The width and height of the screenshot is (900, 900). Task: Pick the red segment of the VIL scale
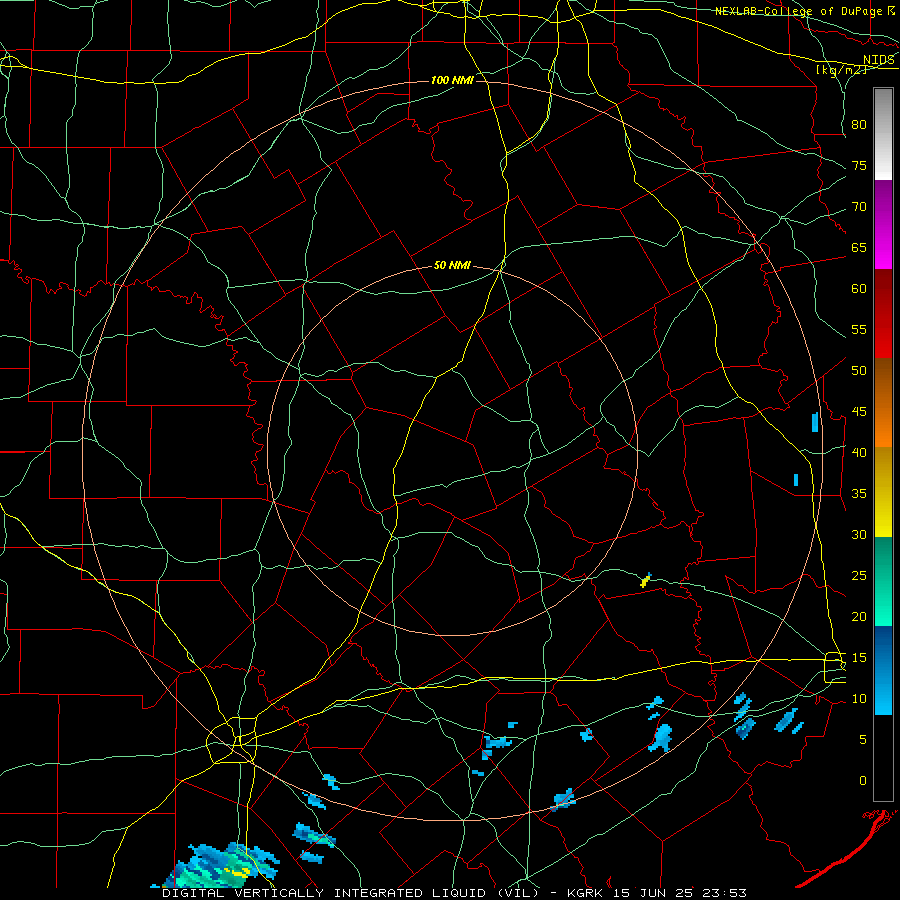point(883,313)
